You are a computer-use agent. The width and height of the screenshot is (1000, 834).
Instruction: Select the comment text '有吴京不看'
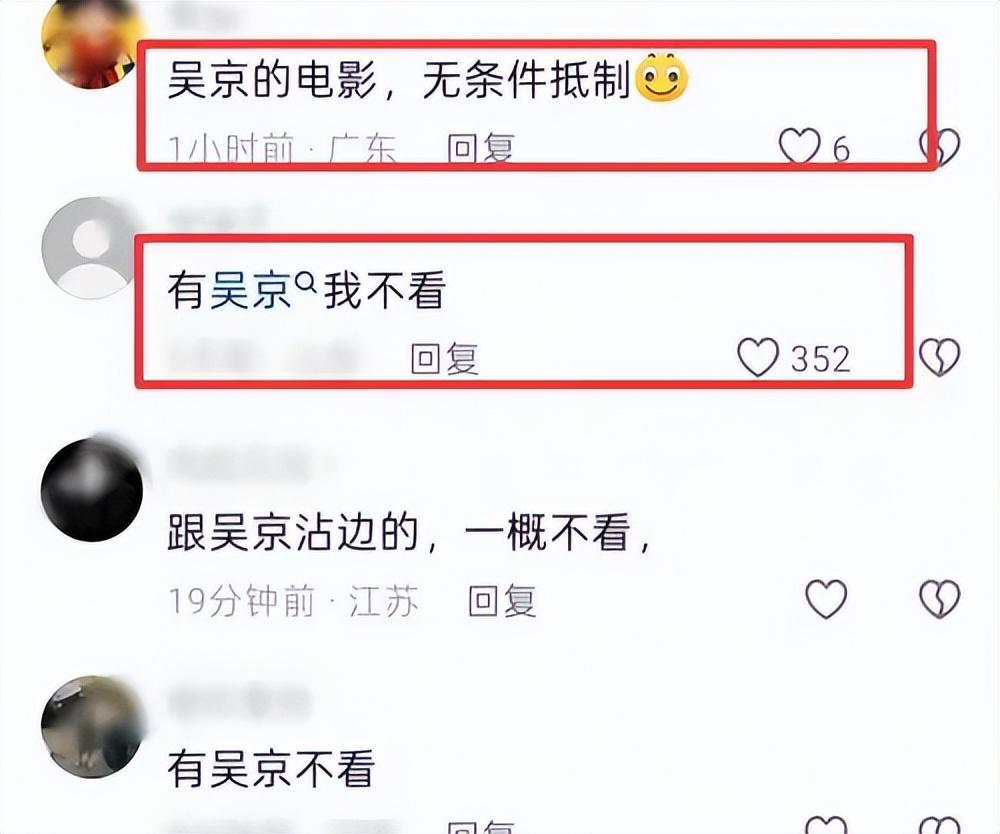(x=271, y=768)
